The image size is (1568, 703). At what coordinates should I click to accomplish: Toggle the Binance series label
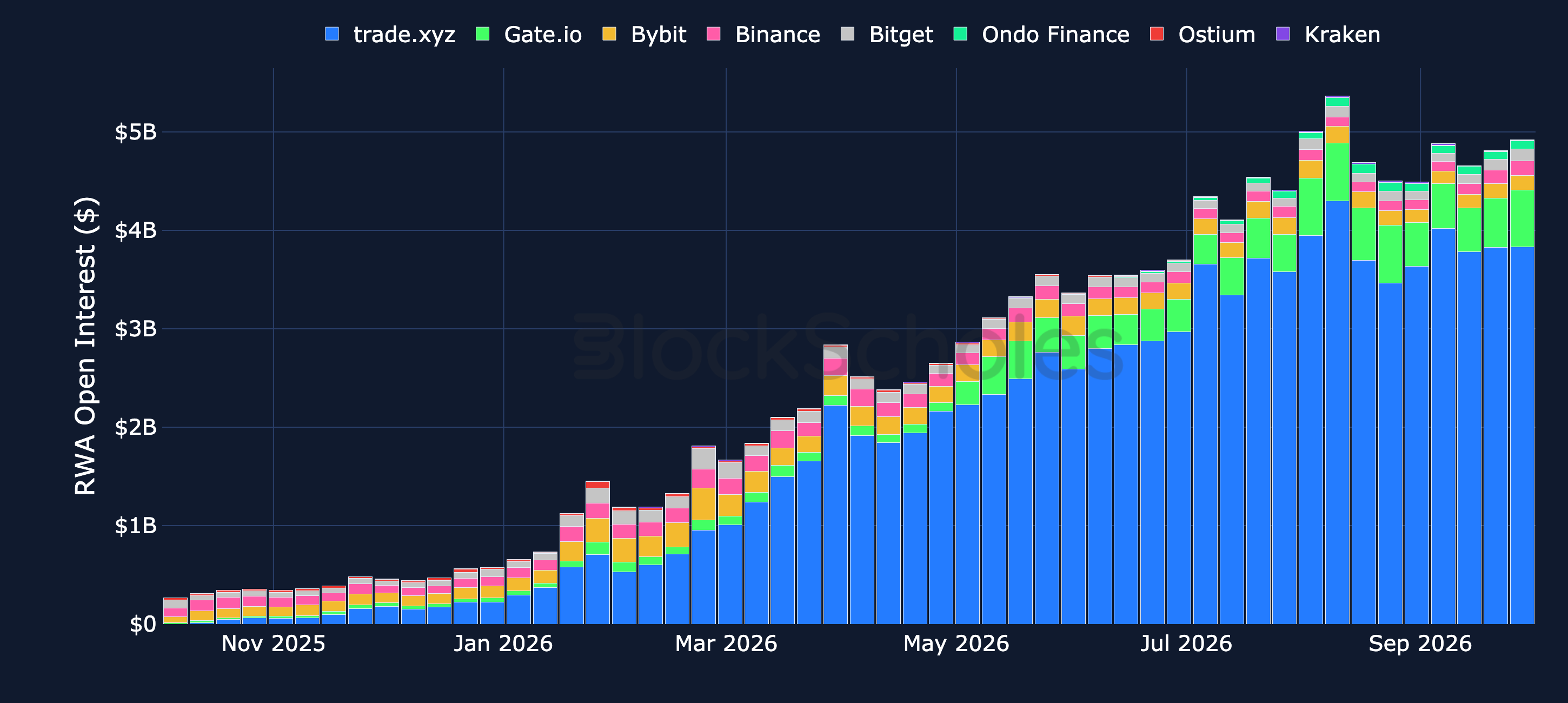click(778, 35)
